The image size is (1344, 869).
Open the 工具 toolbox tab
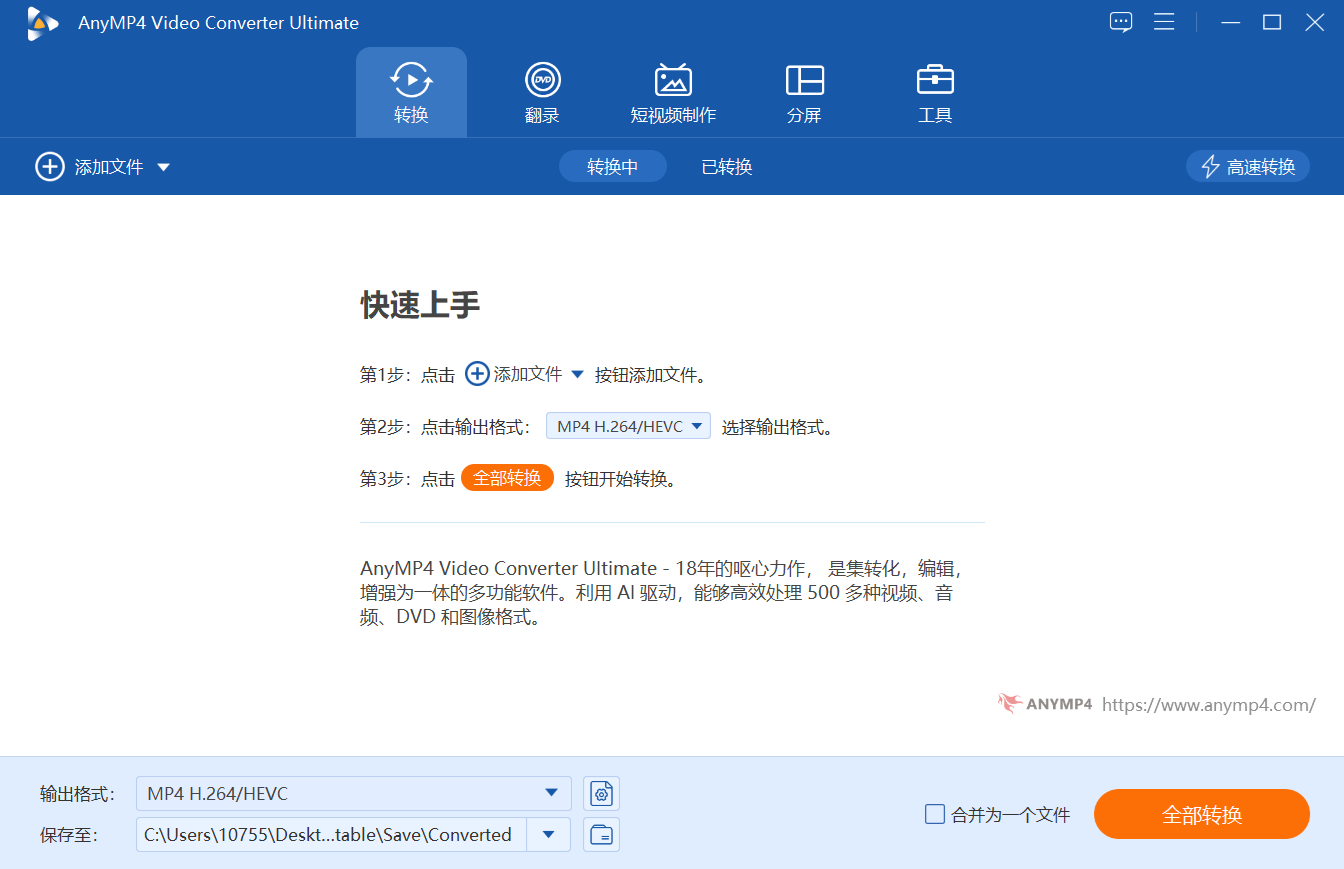(935, 92)
